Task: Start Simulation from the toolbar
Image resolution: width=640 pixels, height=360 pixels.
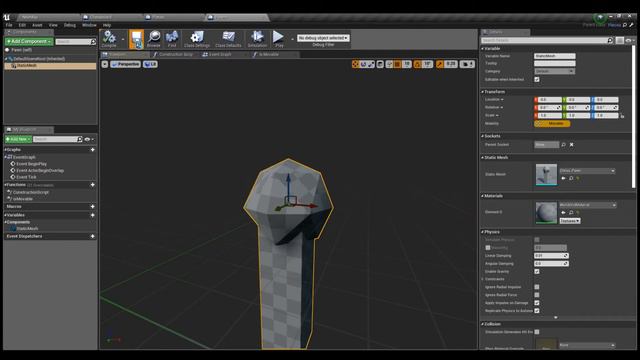Action: point(257,39)
